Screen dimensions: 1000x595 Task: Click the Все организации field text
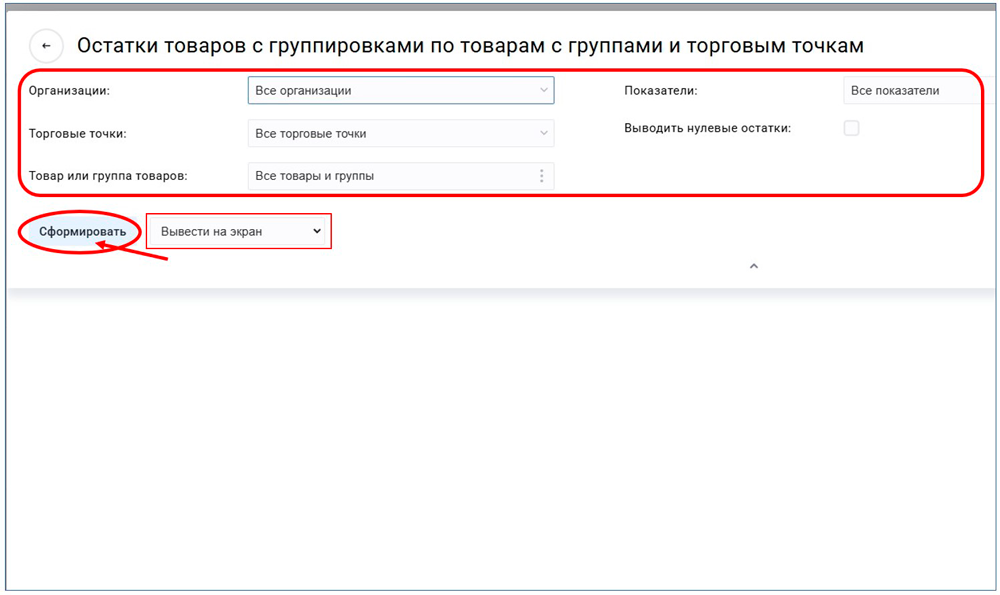coord(304,91)
